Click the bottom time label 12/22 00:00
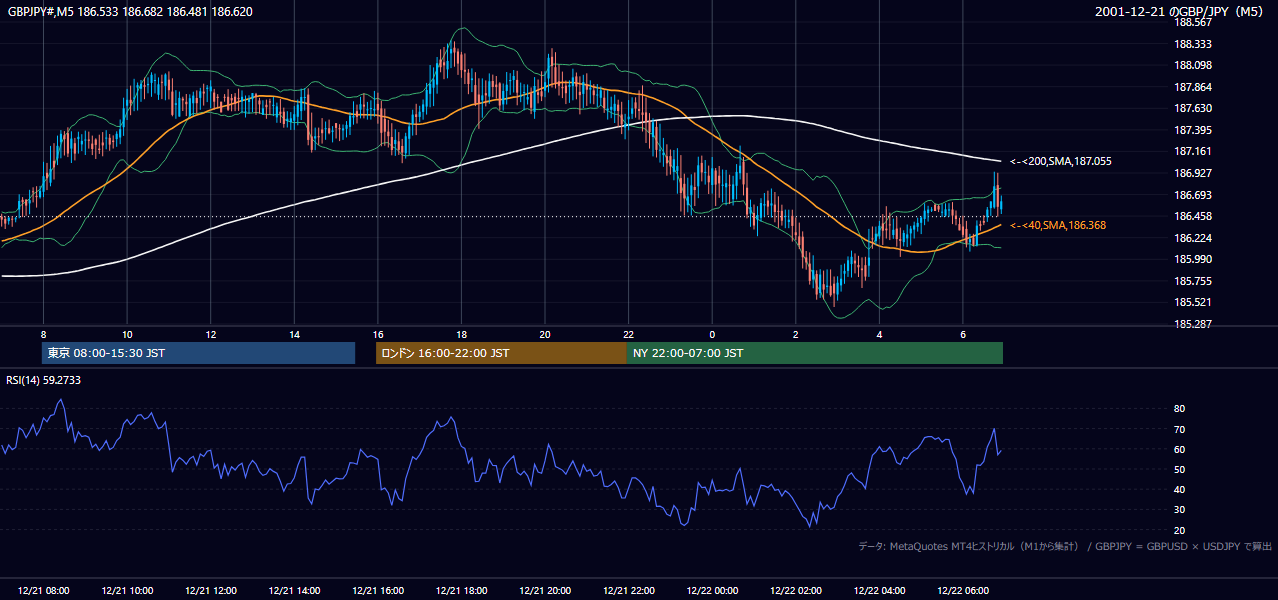The height and width of the screenshot is (600, 1278). point(712,591)
